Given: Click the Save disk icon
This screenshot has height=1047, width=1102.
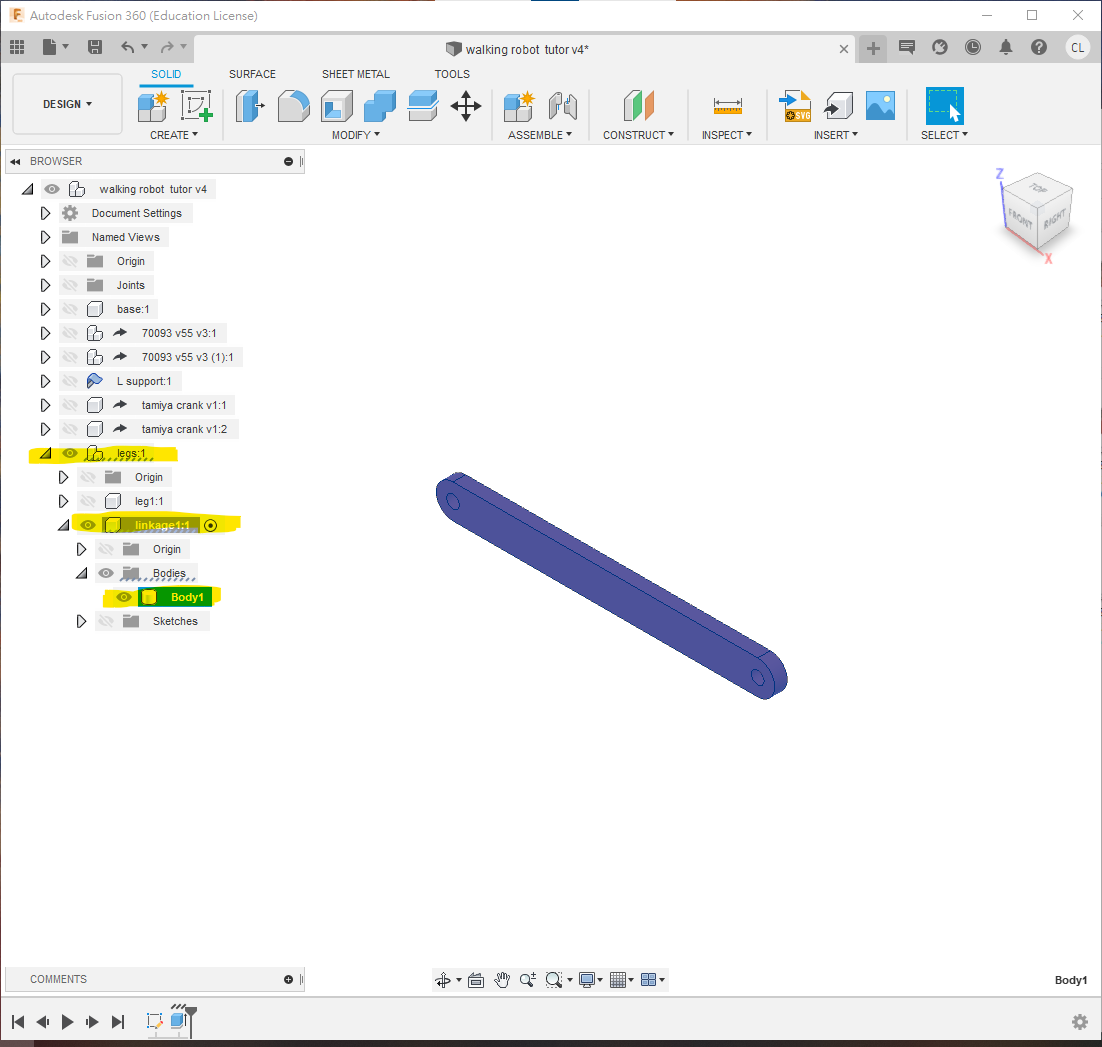Looking at the screenshot, I should point(95,47).
